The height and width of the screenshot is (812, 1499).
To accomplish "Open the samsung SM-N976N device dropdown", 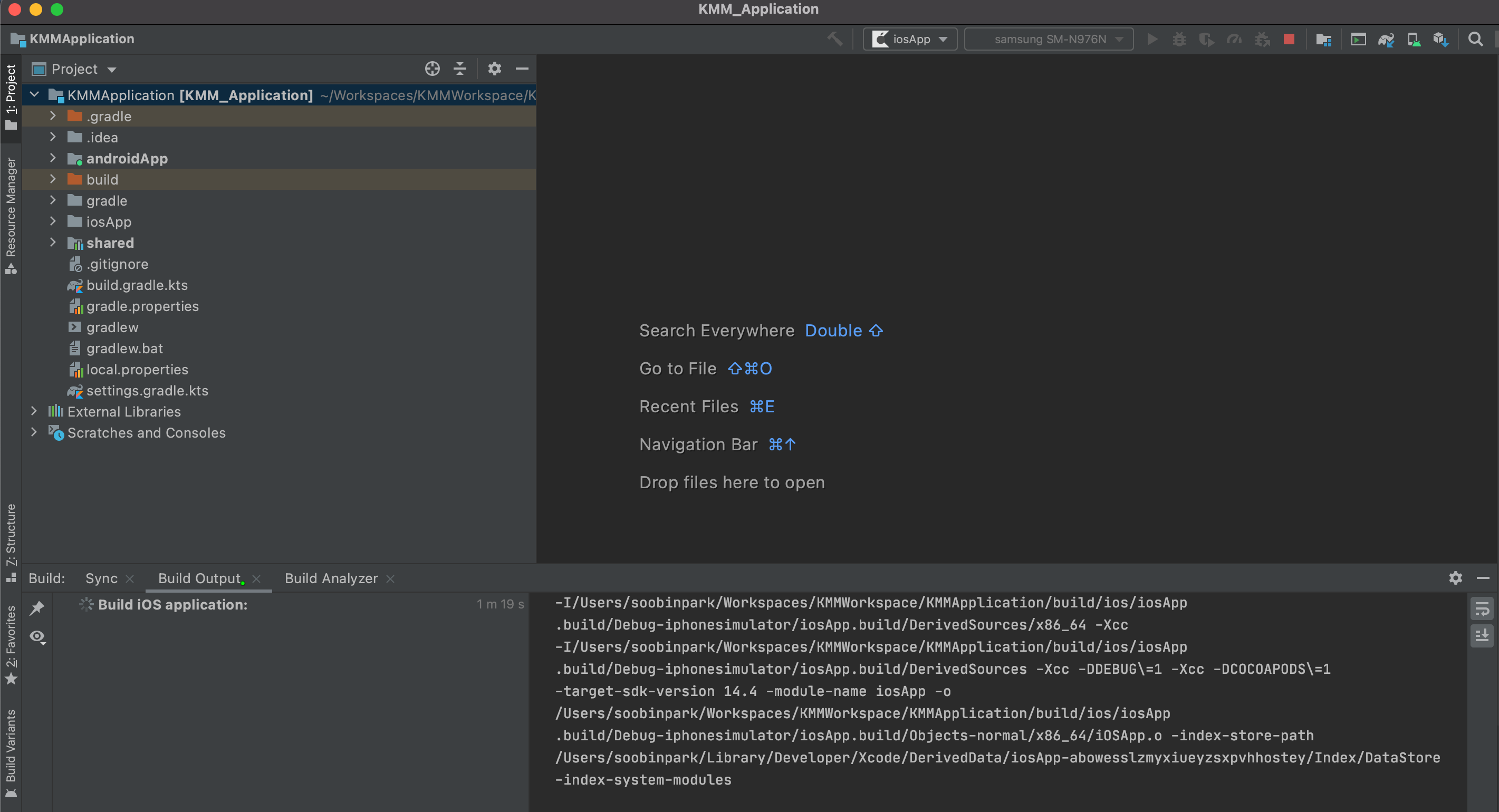I will click(1049, 39).
